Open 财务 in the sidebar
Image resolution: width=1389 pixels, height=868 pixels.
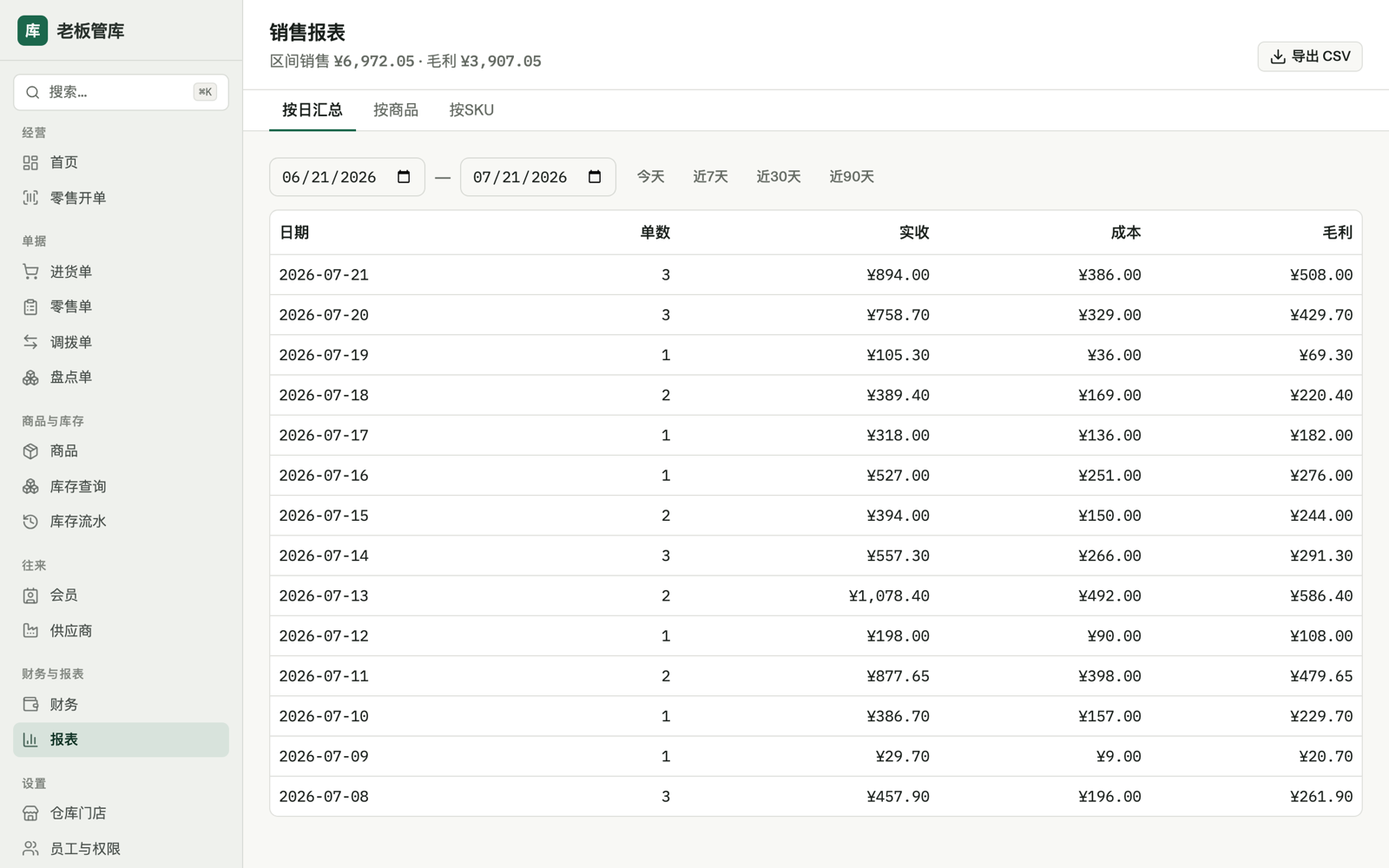coord(121,704)
